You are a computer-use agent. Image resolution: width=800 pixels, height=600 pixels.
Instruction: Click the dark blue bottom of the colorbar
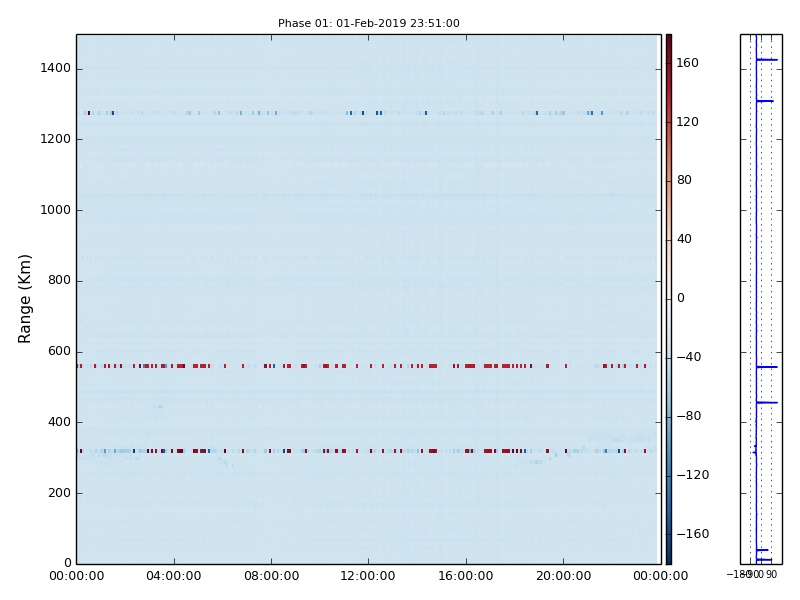click(x=669, y=557)
